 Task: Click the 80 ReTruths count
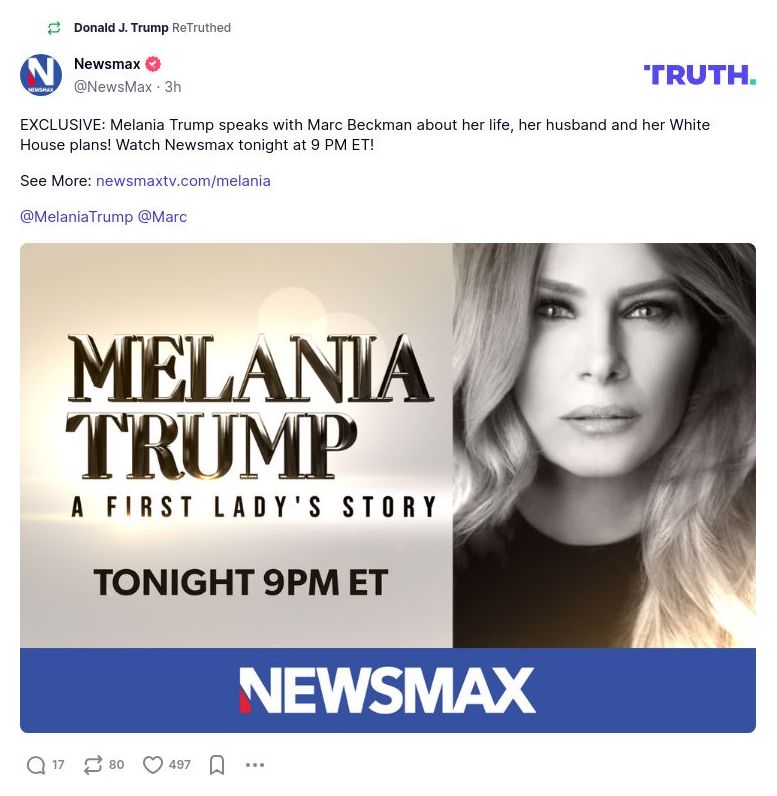116,765
